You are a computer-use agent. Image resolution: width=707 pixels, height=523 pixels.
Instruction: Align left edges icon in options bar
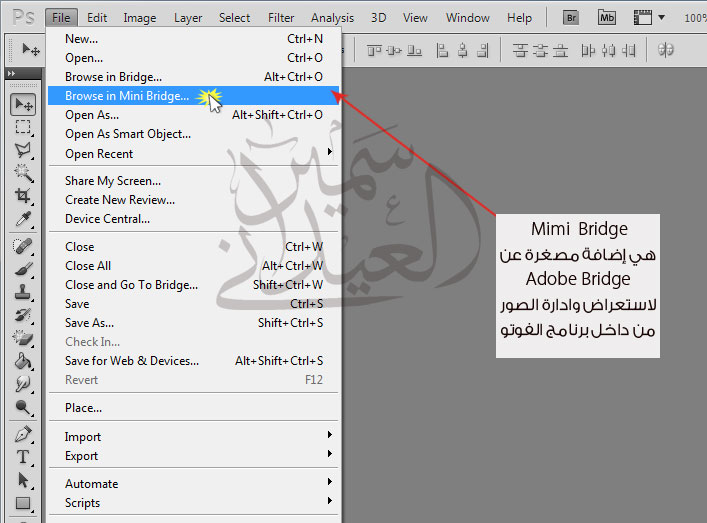coord(442,50)
